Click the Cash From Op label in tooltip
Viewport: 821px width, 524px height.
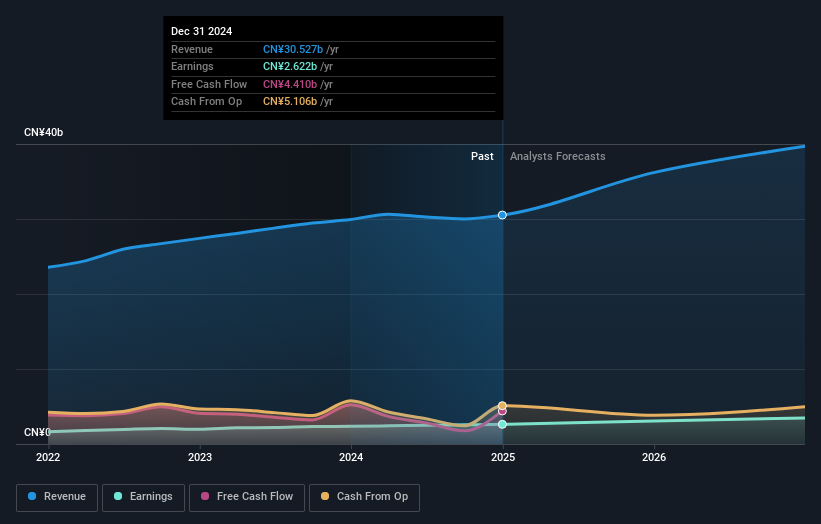pos(206,102)
